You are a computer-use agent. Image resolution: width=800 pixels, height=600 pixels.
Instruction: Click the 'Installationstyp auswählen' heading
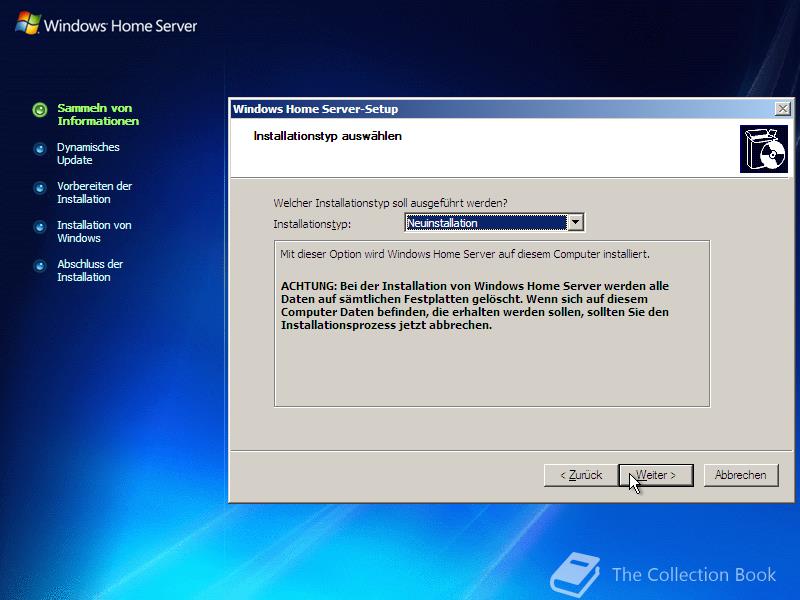pyautogui.click(x=328, y=136)
